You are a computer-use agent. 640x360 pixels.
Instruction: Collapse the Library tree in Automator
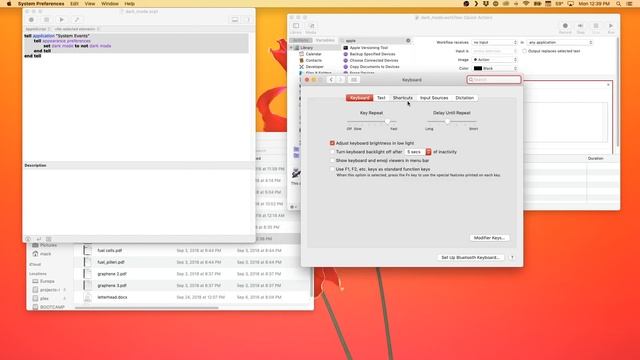click(291, 48)
